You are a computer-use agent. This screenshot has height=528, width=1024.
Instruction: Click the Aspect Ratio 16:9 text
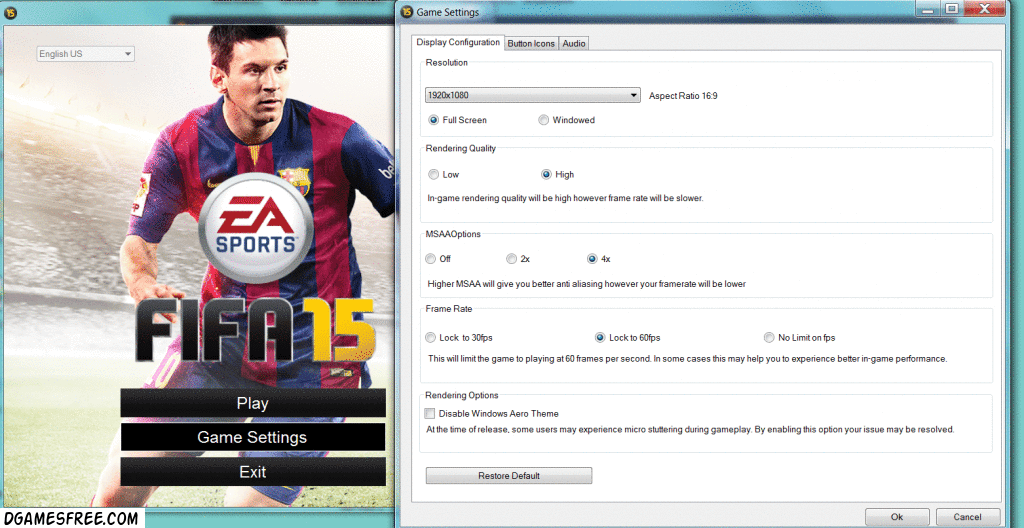click(683, 95)
